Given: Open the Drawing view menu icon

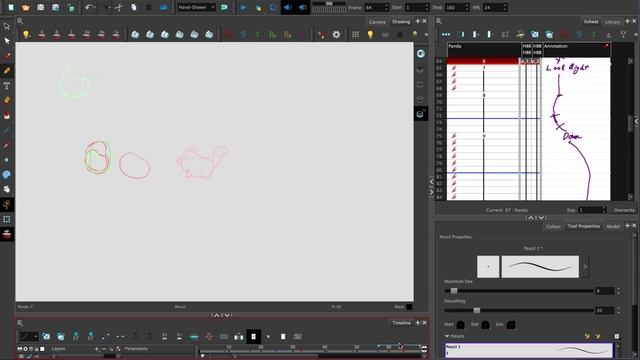Looking at the screenshot, I should [x=20, y=21].
